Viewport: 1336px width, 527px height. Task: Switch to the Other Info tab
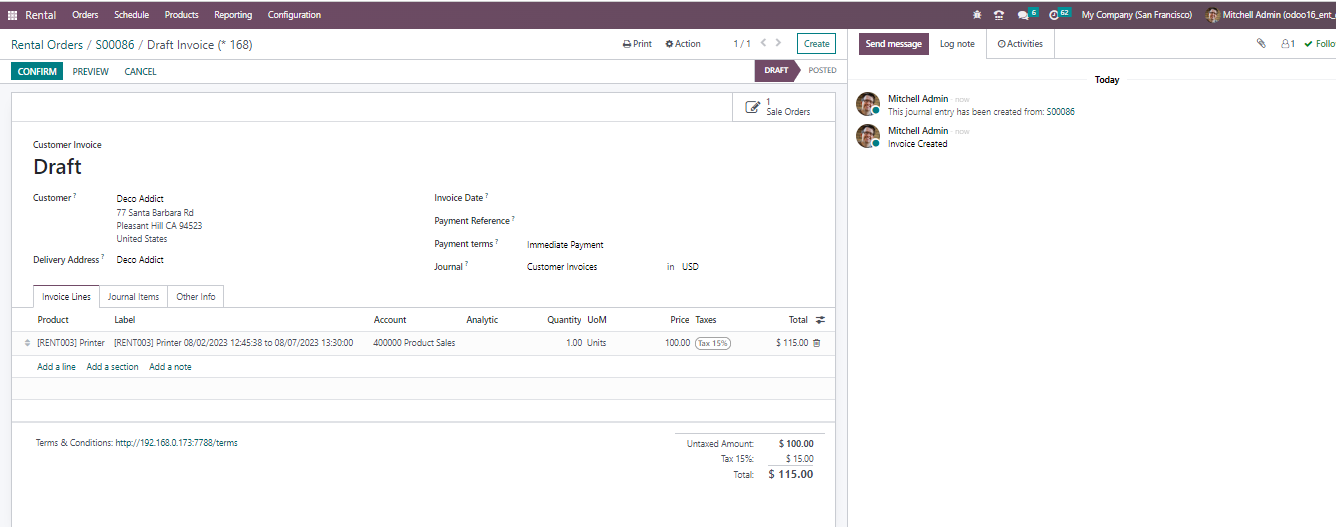tap(195, 297)
